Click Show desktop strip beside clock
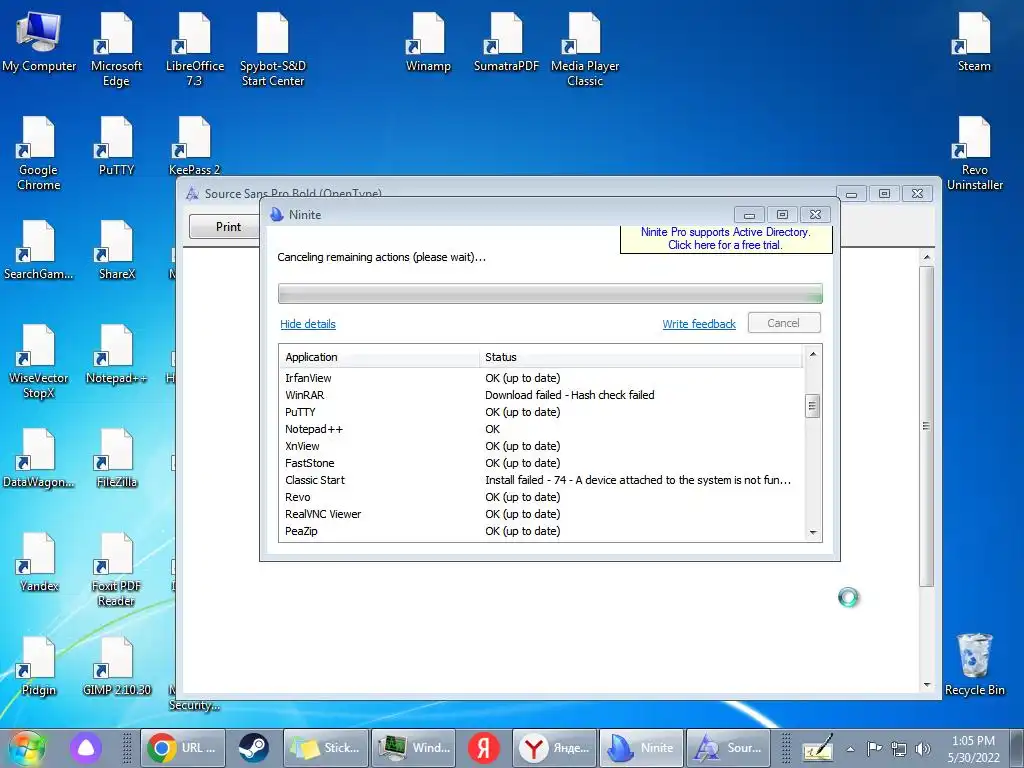The image size is (1024, 768). coord(1016,748)
